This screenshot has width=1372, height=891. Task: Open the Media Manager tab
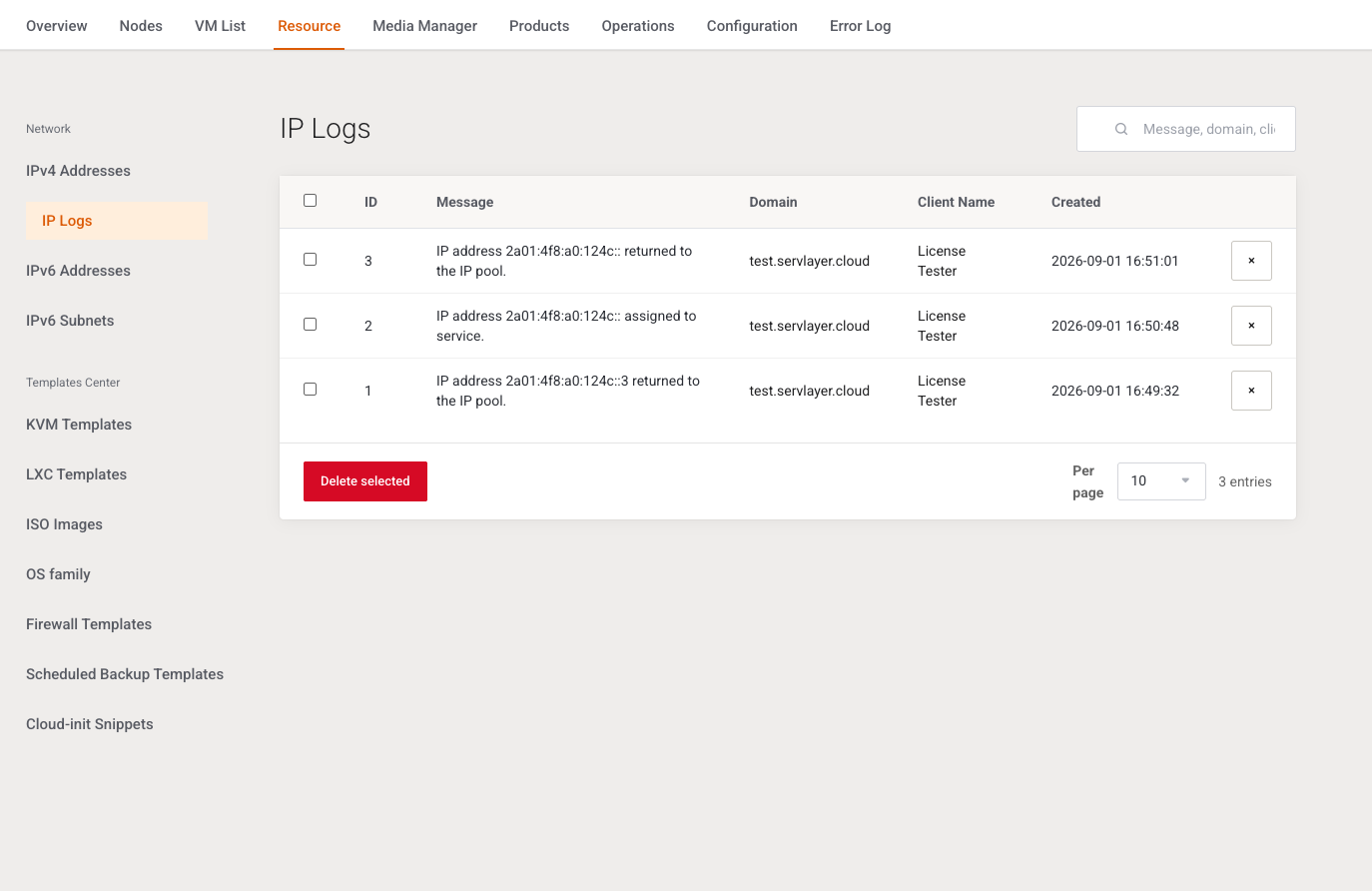(425, 26)
